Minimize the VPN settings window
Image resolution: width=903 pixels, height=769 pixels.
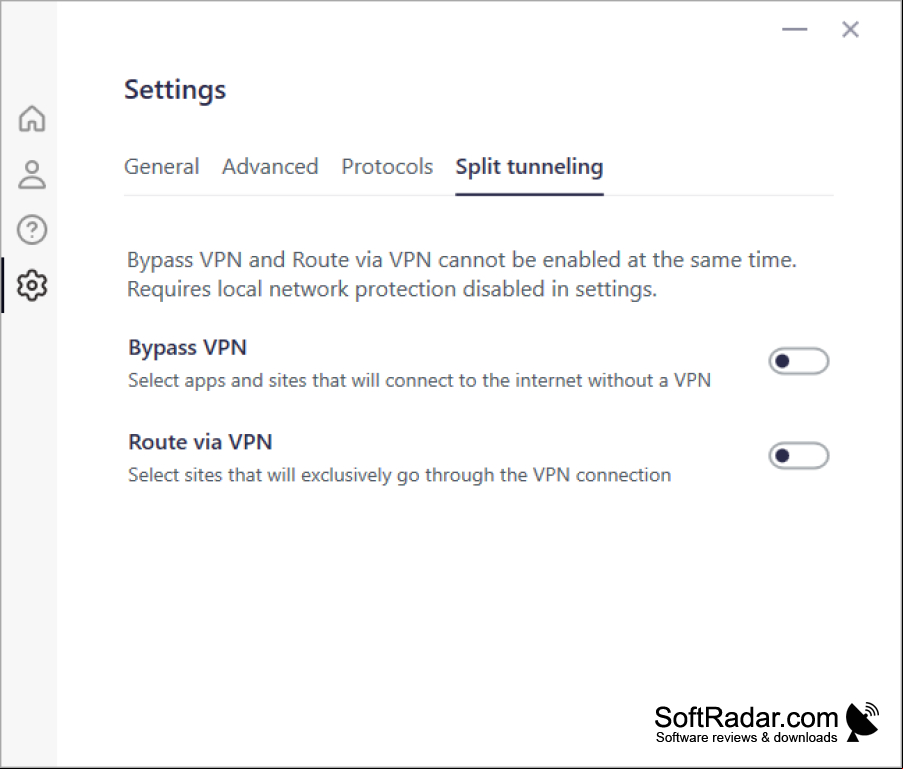(x=795, y=29)
